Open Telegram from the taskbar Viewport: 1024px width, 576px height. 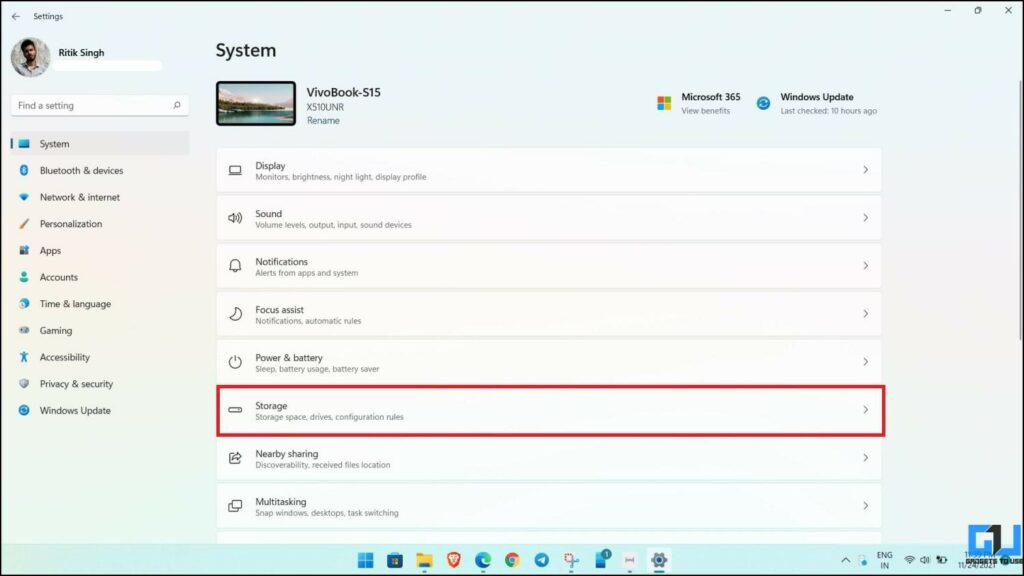click(x=541, y=560)
